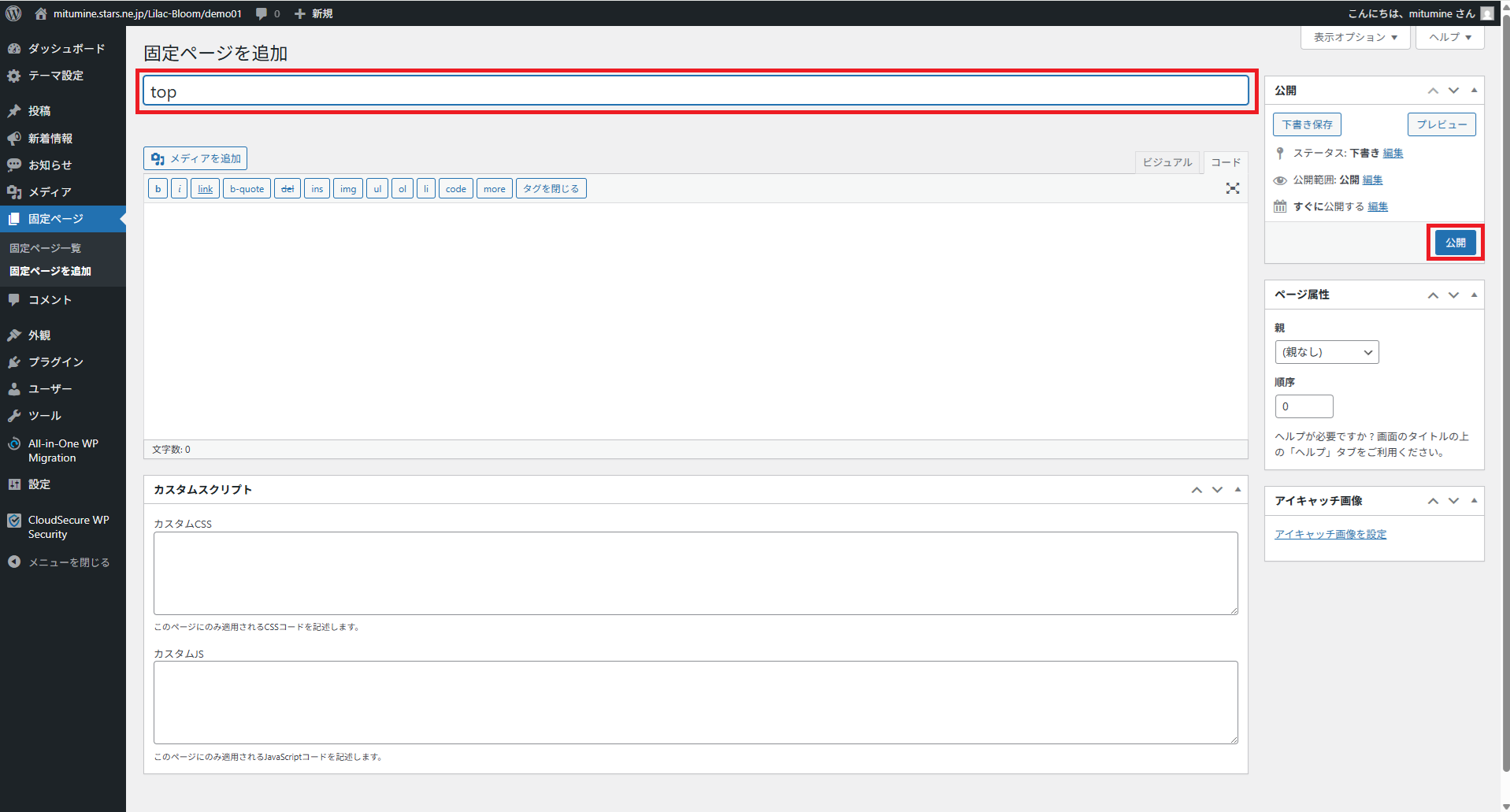Click the comments bubble icon in admin bar
1510x812 pixels.
[262, 13]
